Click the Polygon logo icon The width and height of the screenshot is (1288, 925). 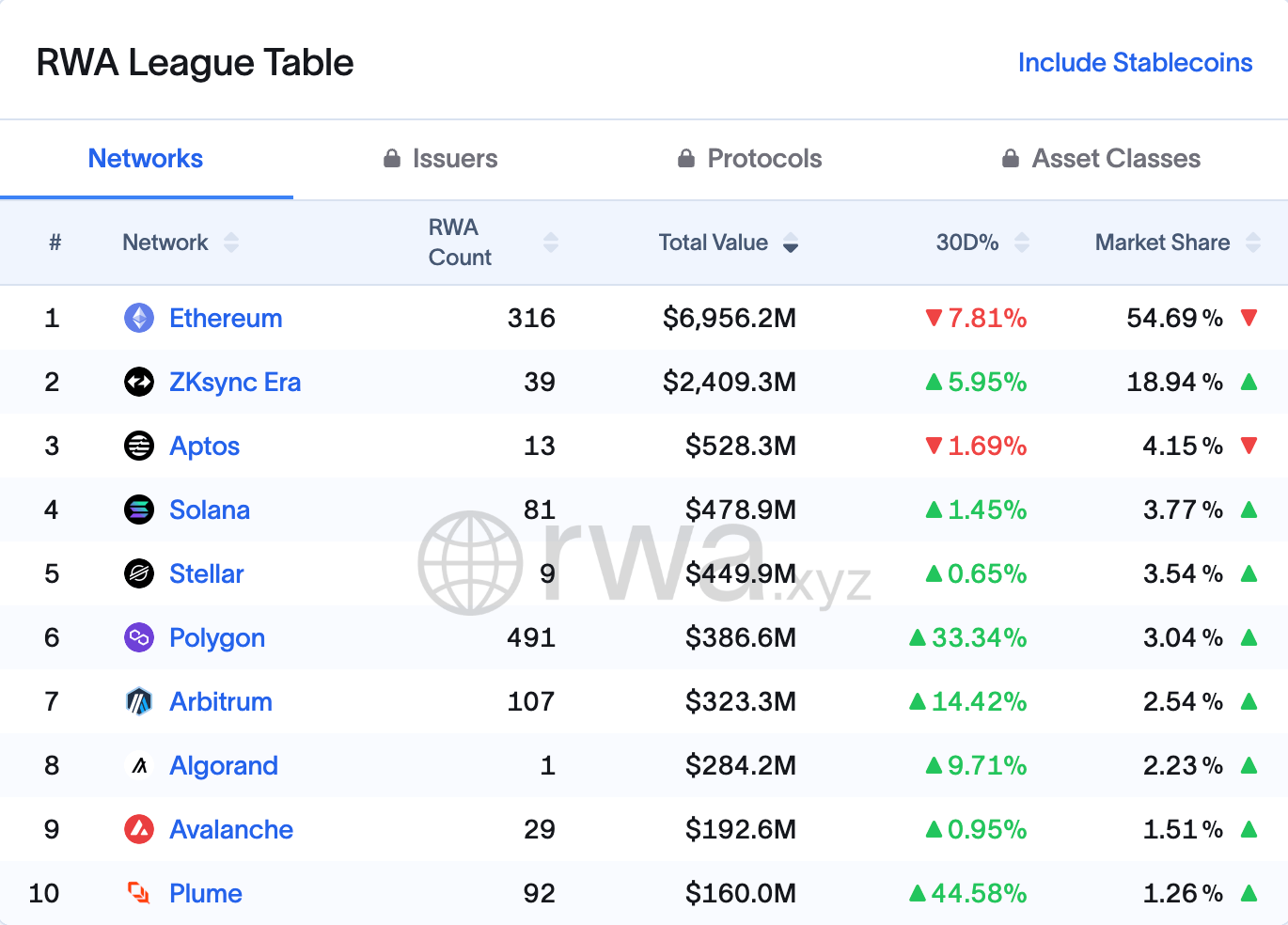139,637
